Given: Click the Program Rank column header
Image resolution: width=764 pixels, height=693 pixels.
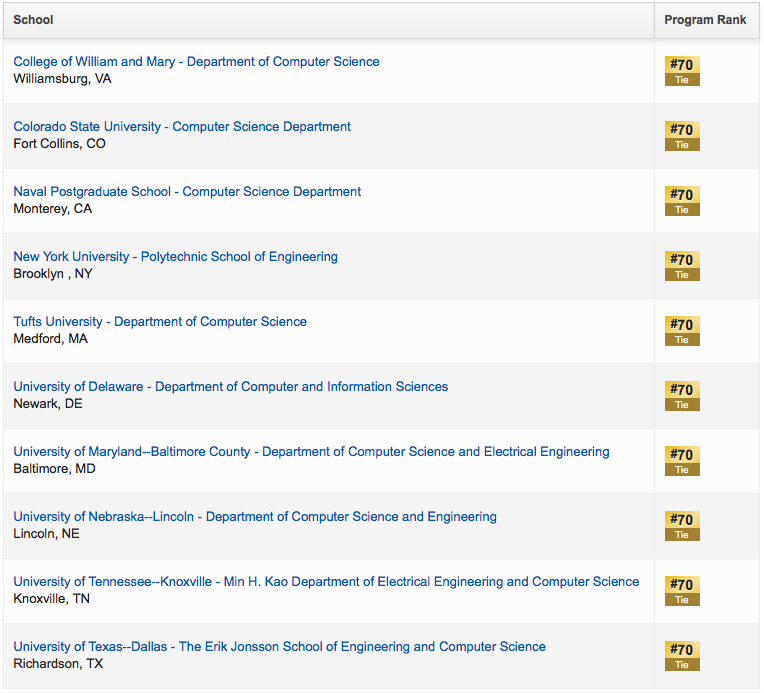Looking at the screenshot, I should [705, 20].
